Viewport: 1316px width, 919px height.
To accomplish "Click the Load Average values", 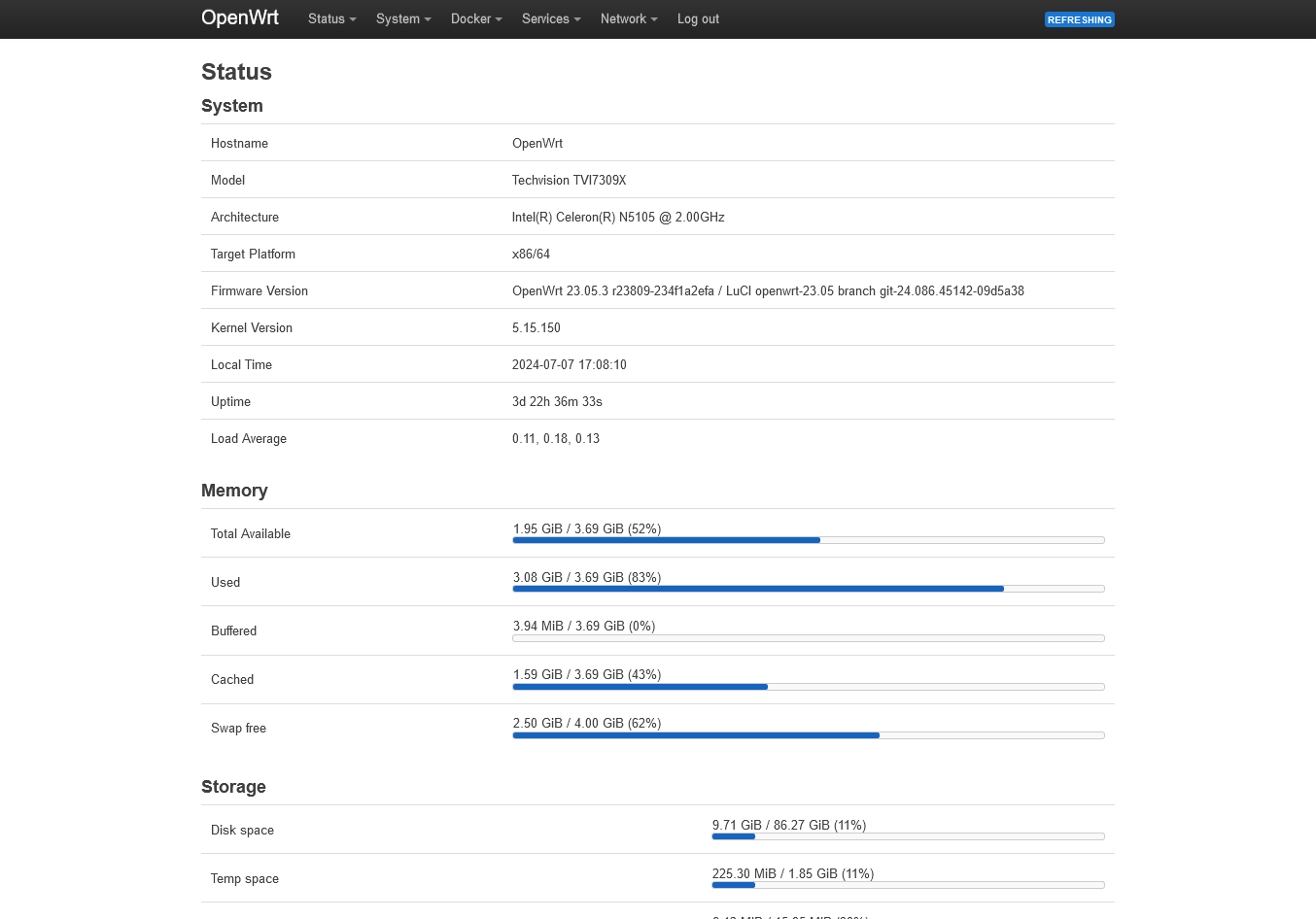I will point(556,438).
